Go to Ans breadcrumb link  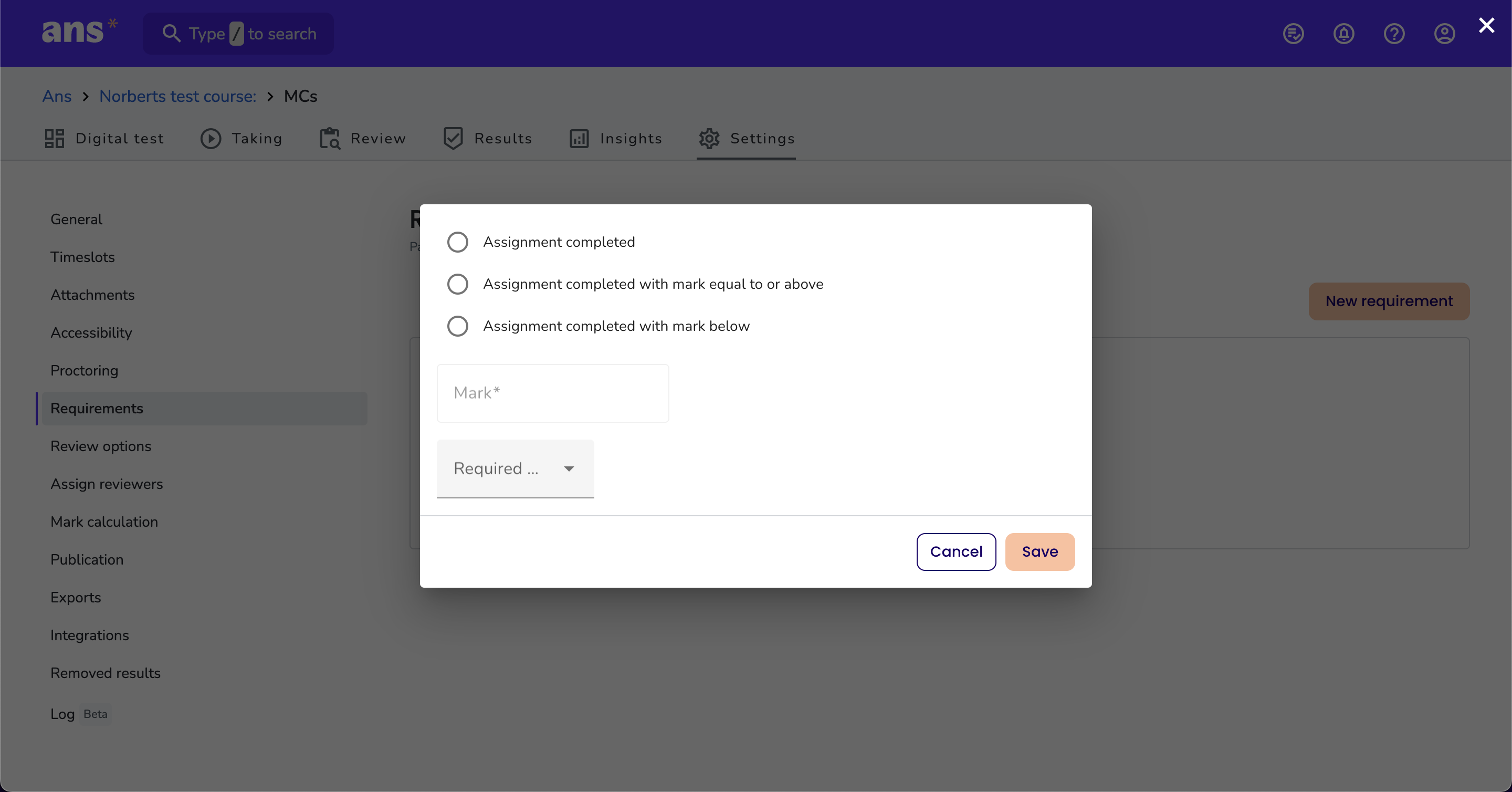click(57, 96)
